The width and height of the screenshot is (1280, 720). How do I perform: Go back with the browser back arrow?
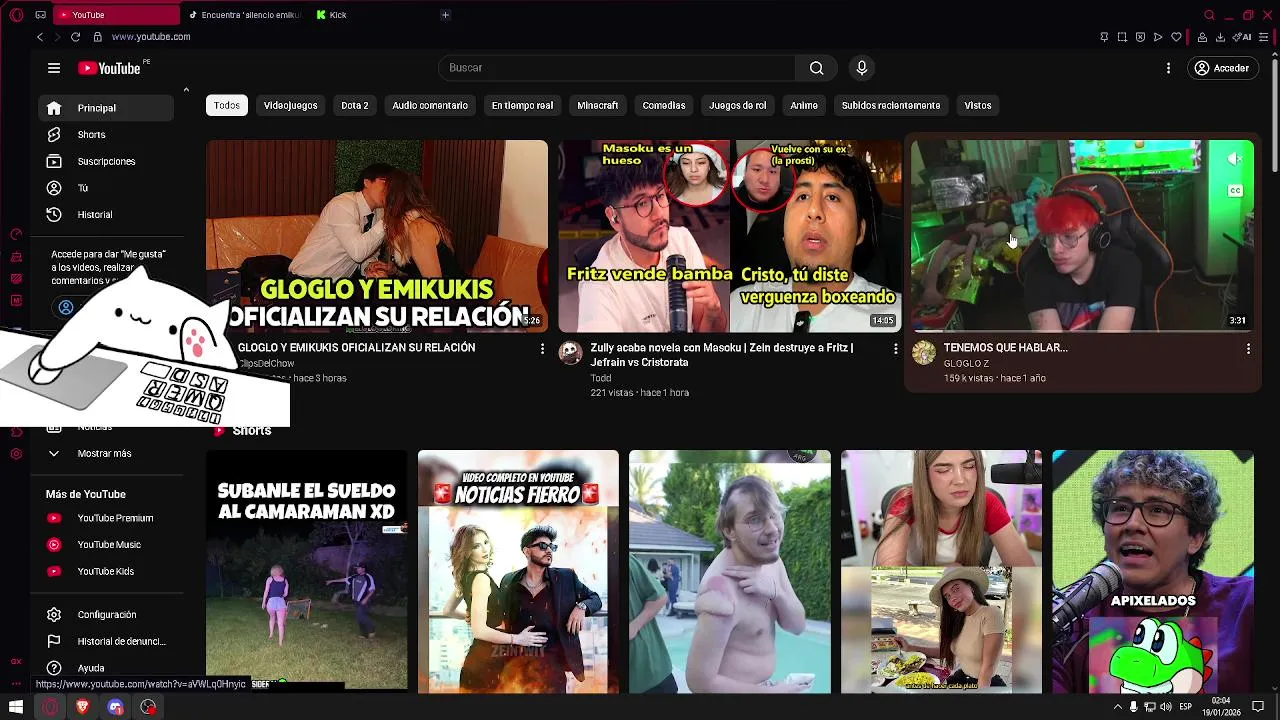pos(40,37)
